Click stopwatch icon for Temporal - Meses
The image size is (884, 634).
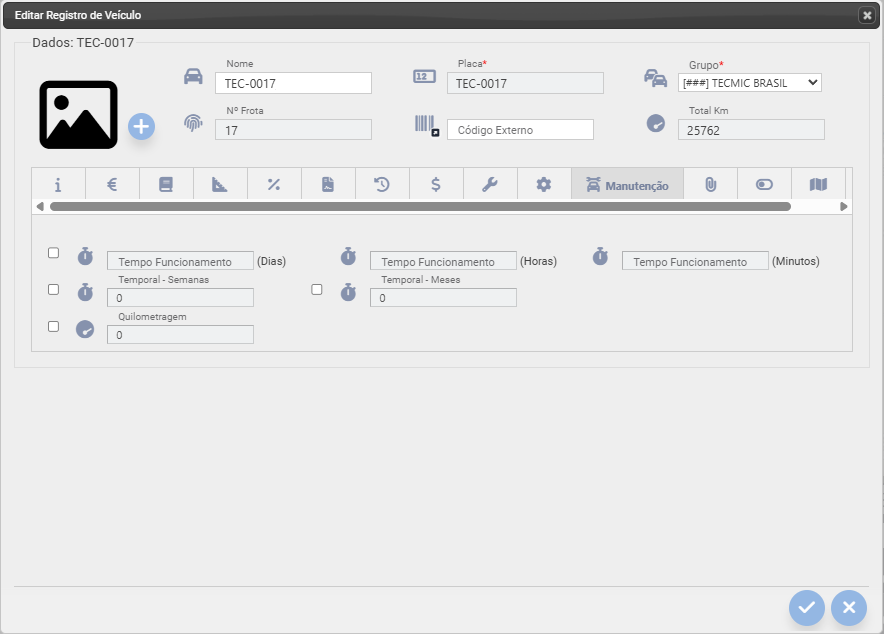(348, 292)
